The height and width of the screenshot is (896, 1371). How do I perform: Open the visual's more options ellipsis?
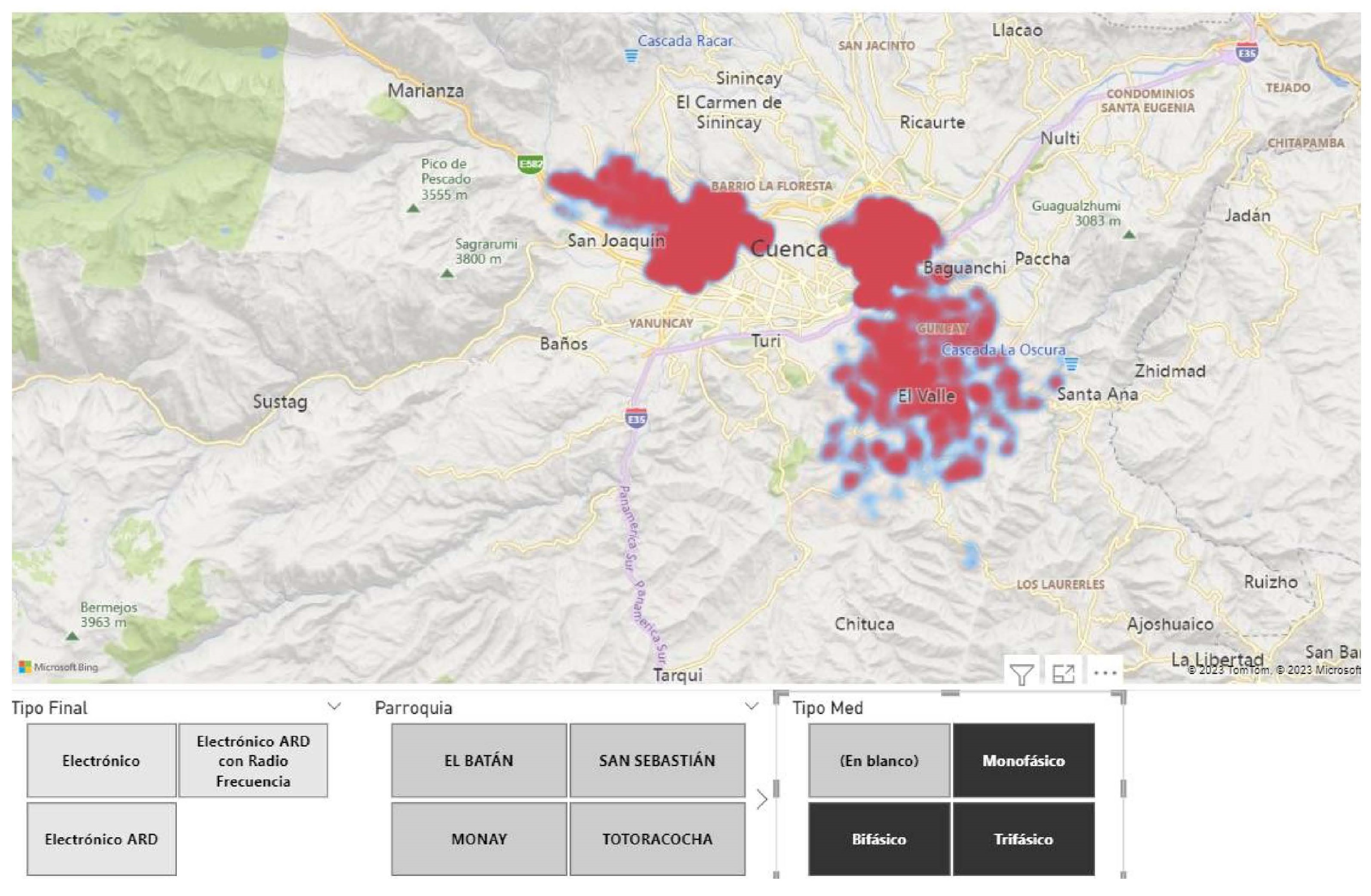click(1105, 672)
